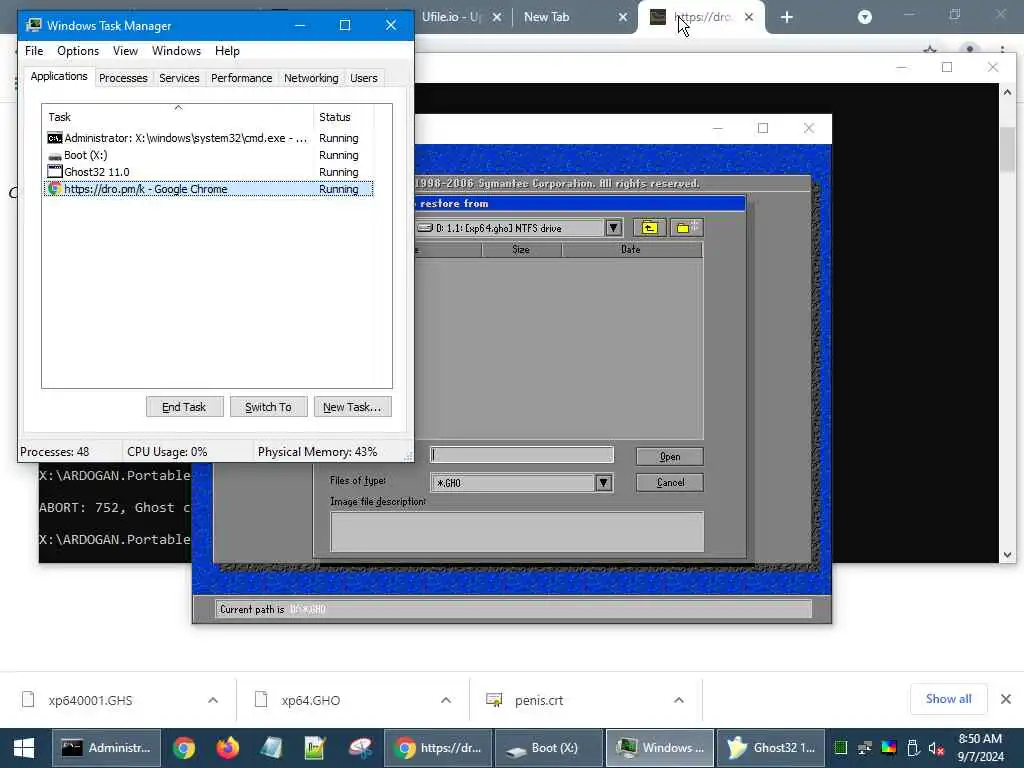Click the Show all downloads button
Screen dimensions: 1024x768
(948, 699)
